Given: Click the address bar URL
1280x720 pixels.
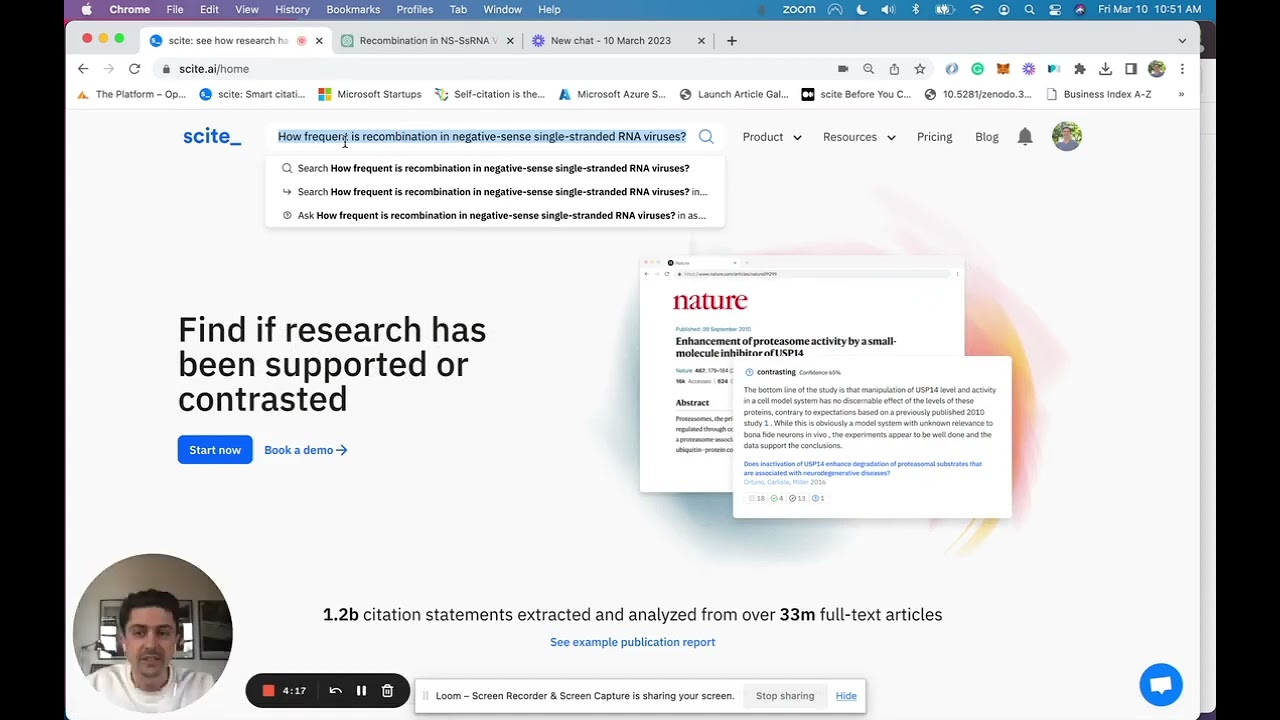Looking at the screenshot, I should pos(213,69).
